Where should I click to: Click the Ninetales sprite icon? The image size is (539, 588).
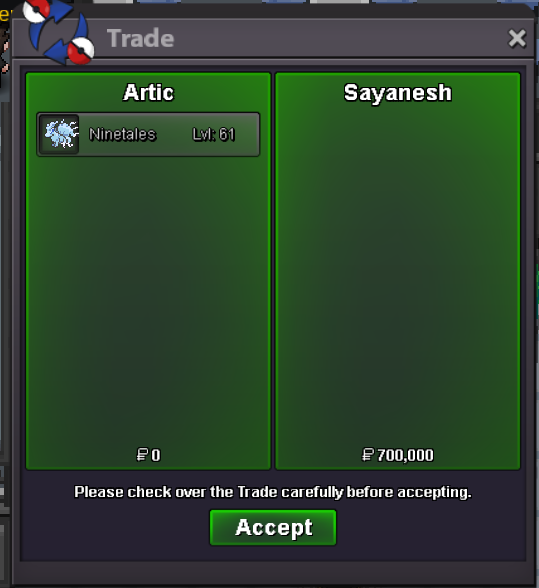pyautogui.click(x=60, y=134)
